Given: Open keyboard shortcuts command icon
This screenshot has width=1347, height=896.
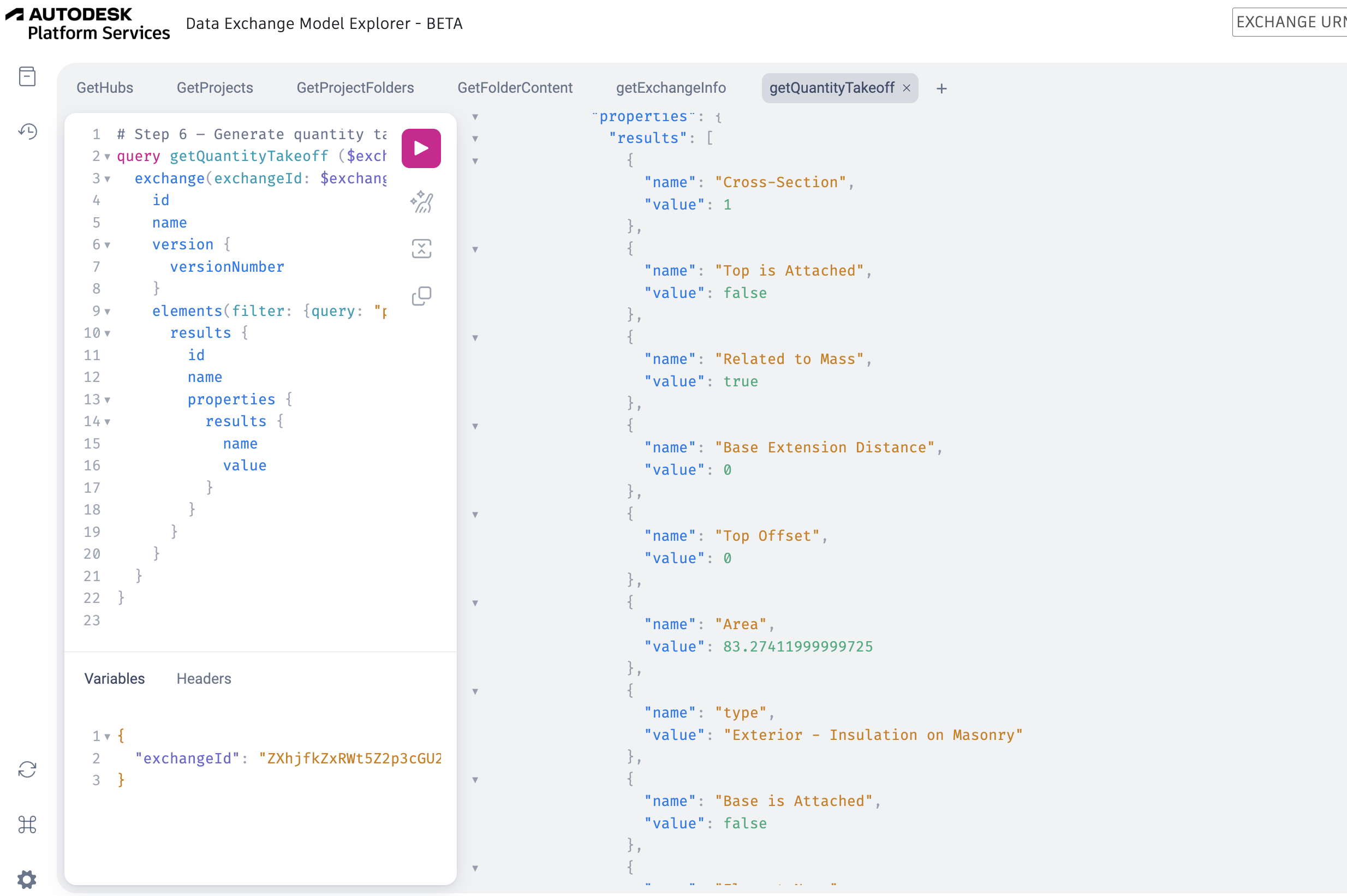Looking at the screenshot, I should (27, 824).
